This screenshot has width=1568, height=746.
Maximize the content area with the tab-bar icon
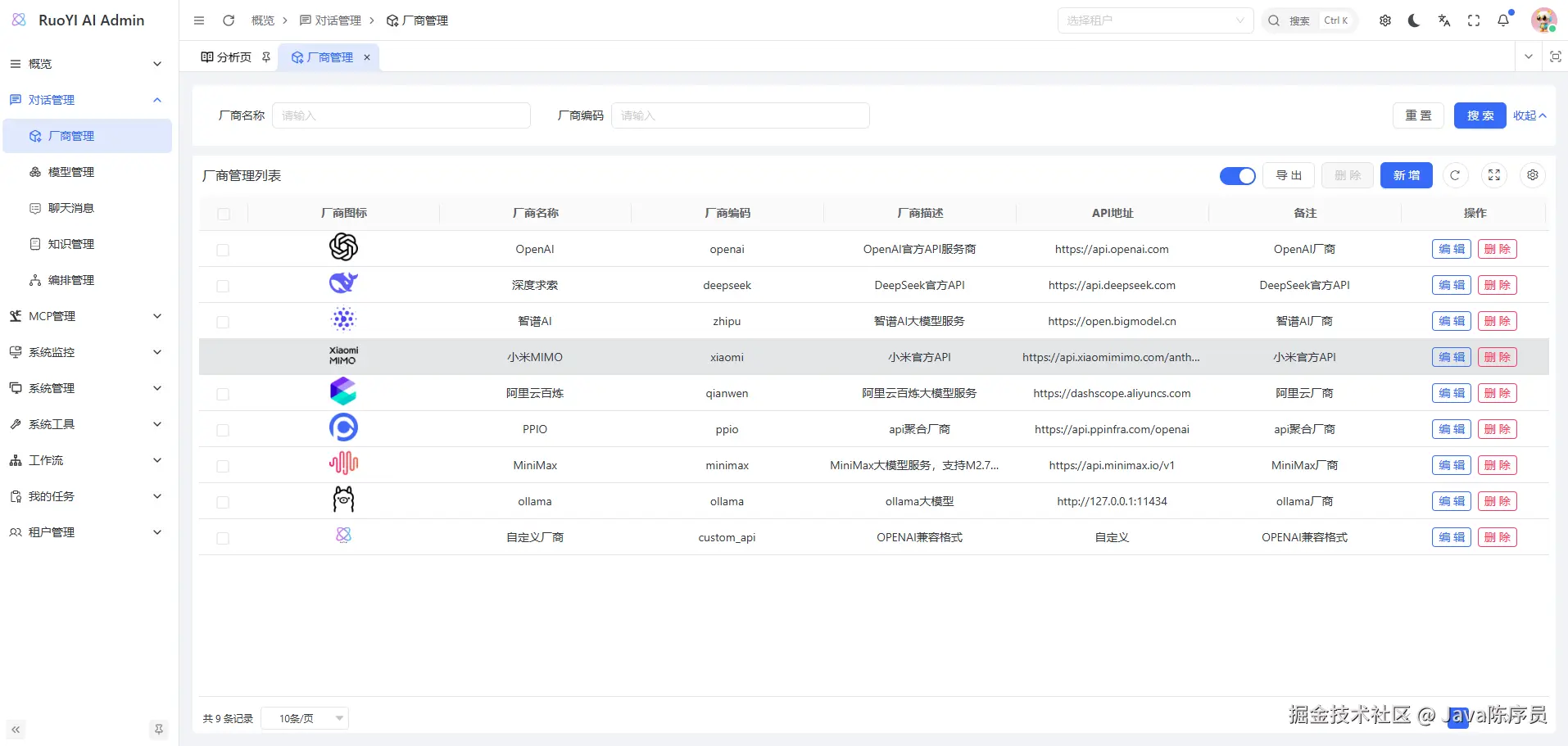pyautogui.click(x=1555, y=57)
